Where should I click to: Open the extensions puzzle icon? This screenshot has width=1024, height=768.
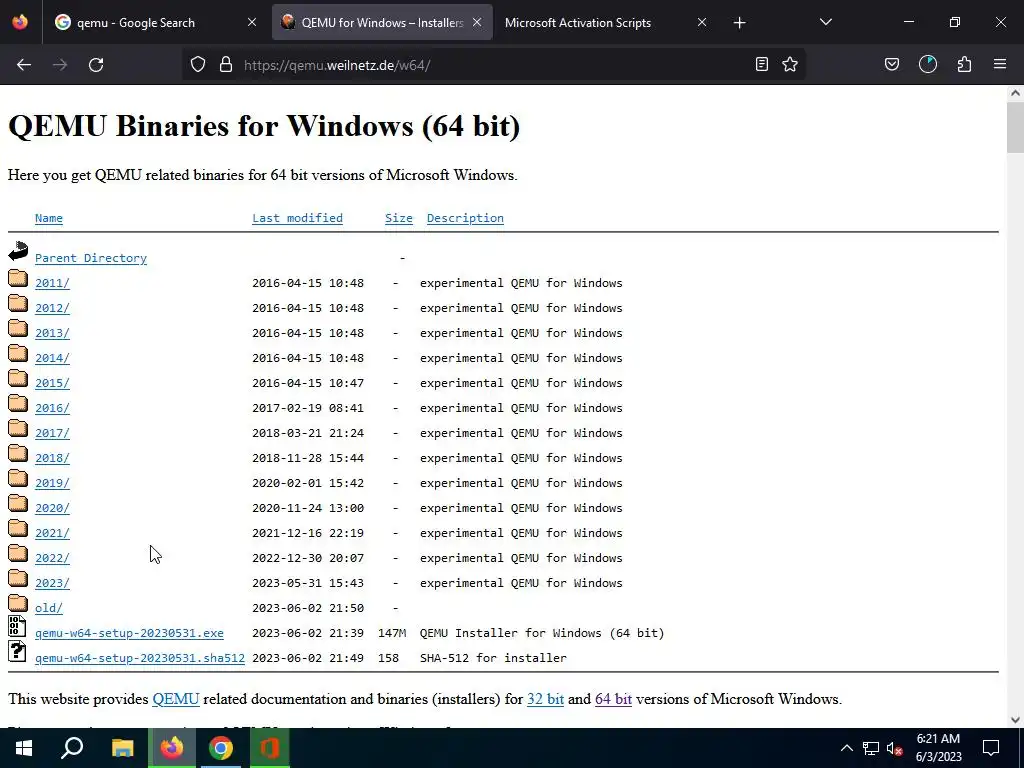964,64
